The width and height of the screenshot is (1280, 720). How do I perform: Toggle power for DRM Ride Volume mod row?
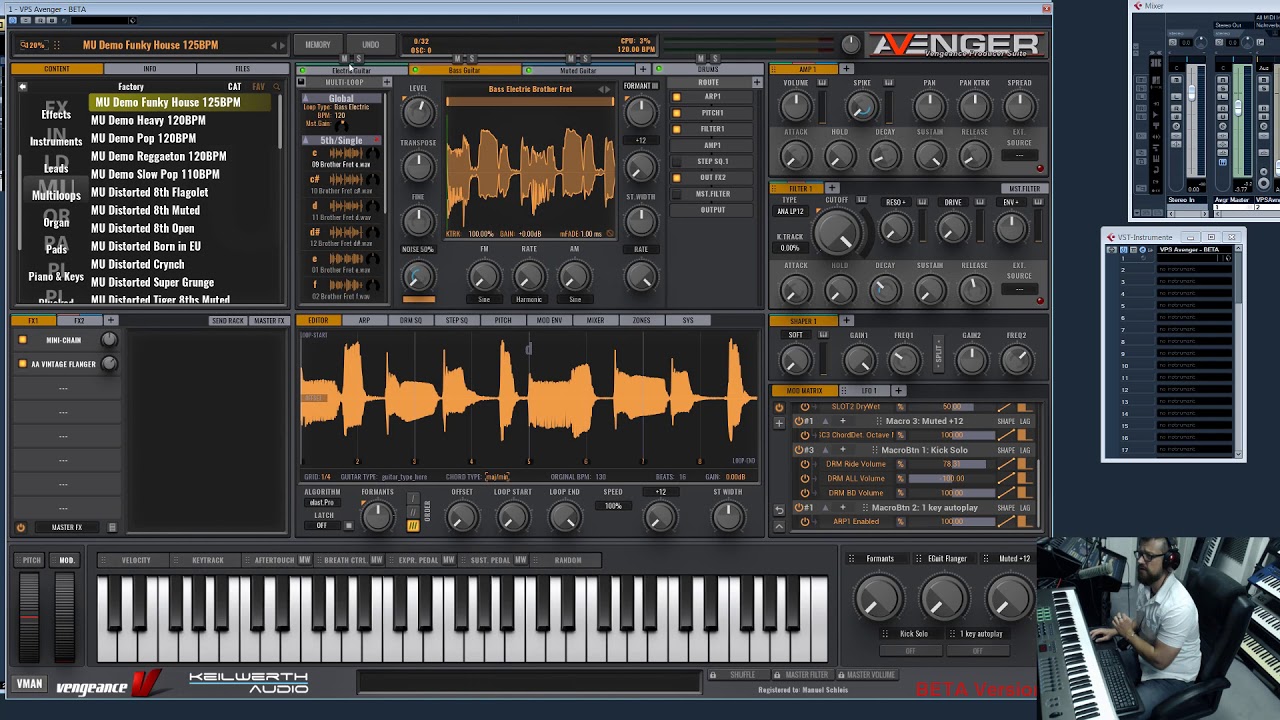point(805,464)
